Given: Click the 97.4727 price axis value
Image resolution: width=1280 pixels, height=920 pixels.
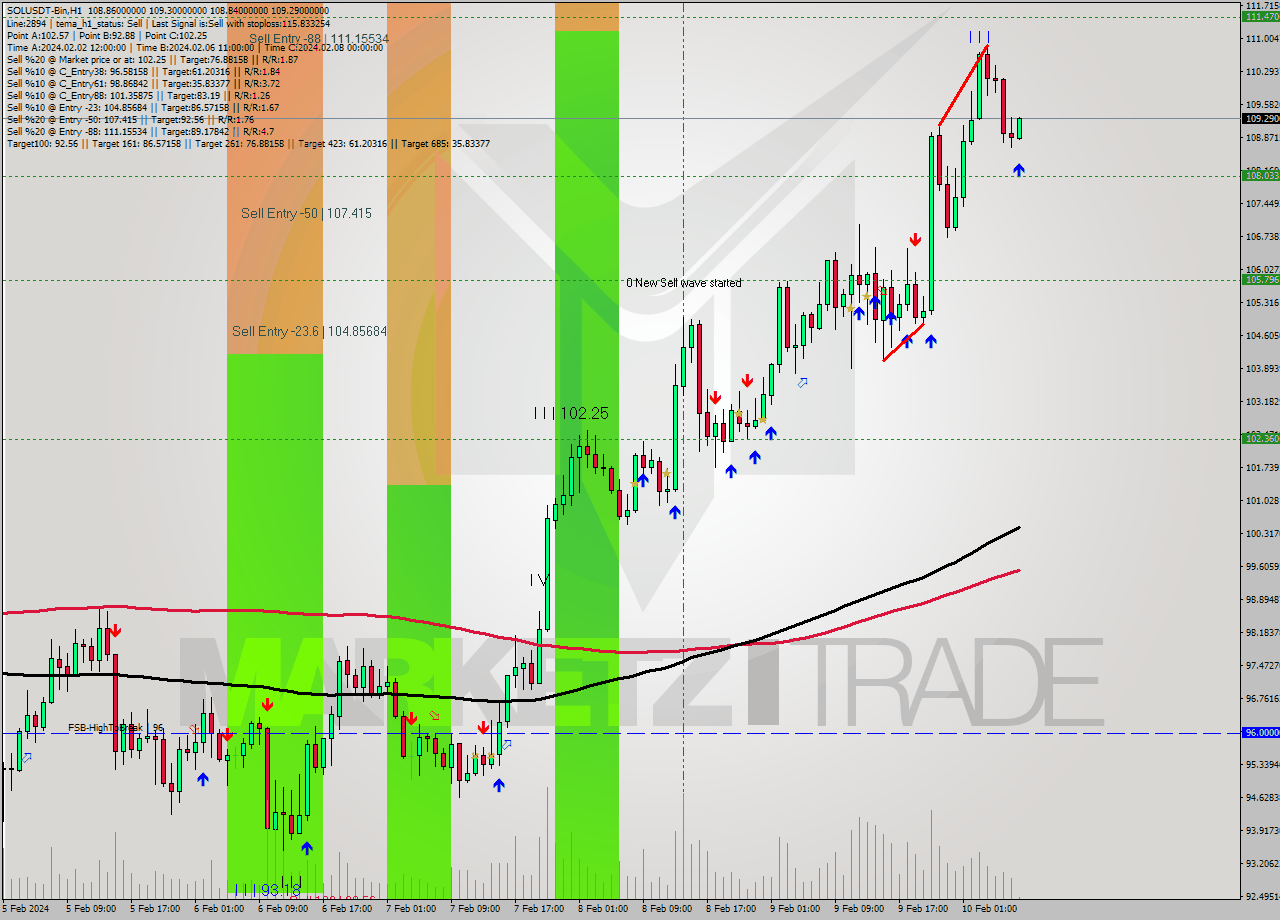Looking at the screenshot, I should point(1262,665).
